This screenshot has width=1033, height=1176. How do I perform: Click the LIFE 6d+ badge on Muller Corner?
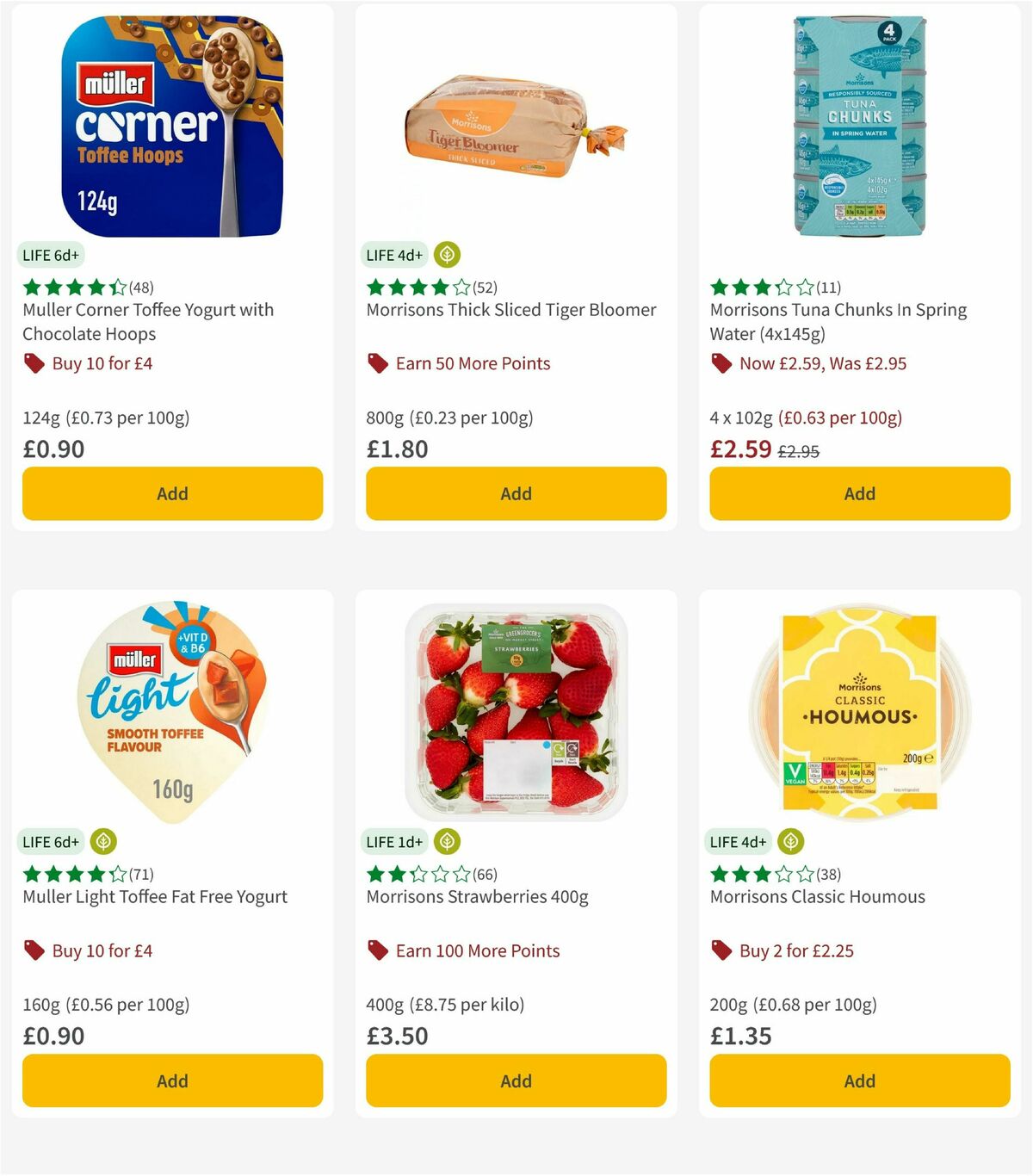click(51, 255)
